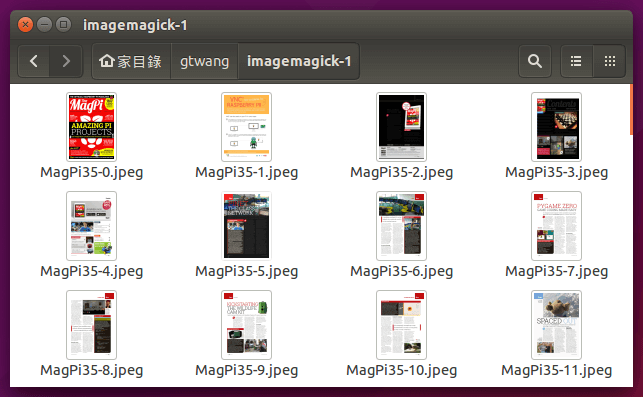The image size is (643, 397).
Task: Click the file name MagPi35-9.jpeg
Action: [246, 371]
